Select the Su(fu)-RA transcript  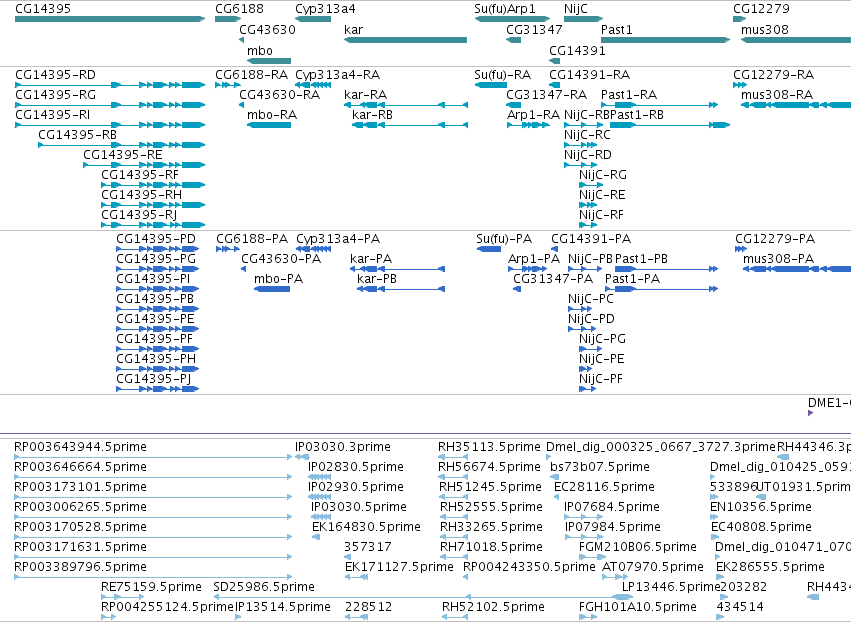491,85
